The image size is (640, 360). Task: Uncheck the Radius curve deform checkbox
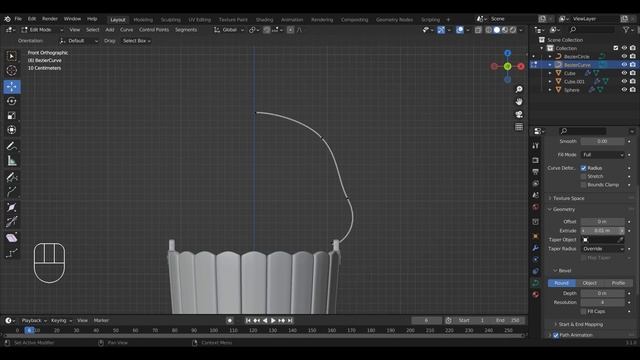(583, 168)
